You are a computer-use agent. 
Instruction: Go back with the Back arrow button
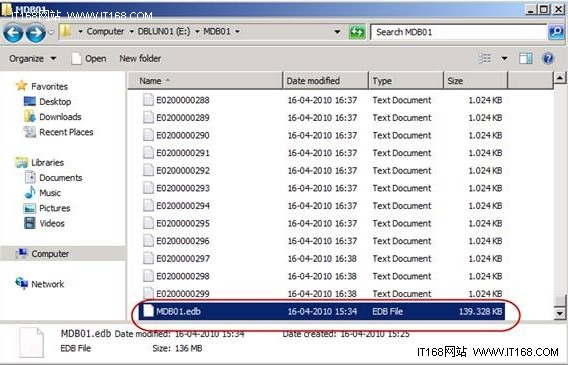point(13,33)
